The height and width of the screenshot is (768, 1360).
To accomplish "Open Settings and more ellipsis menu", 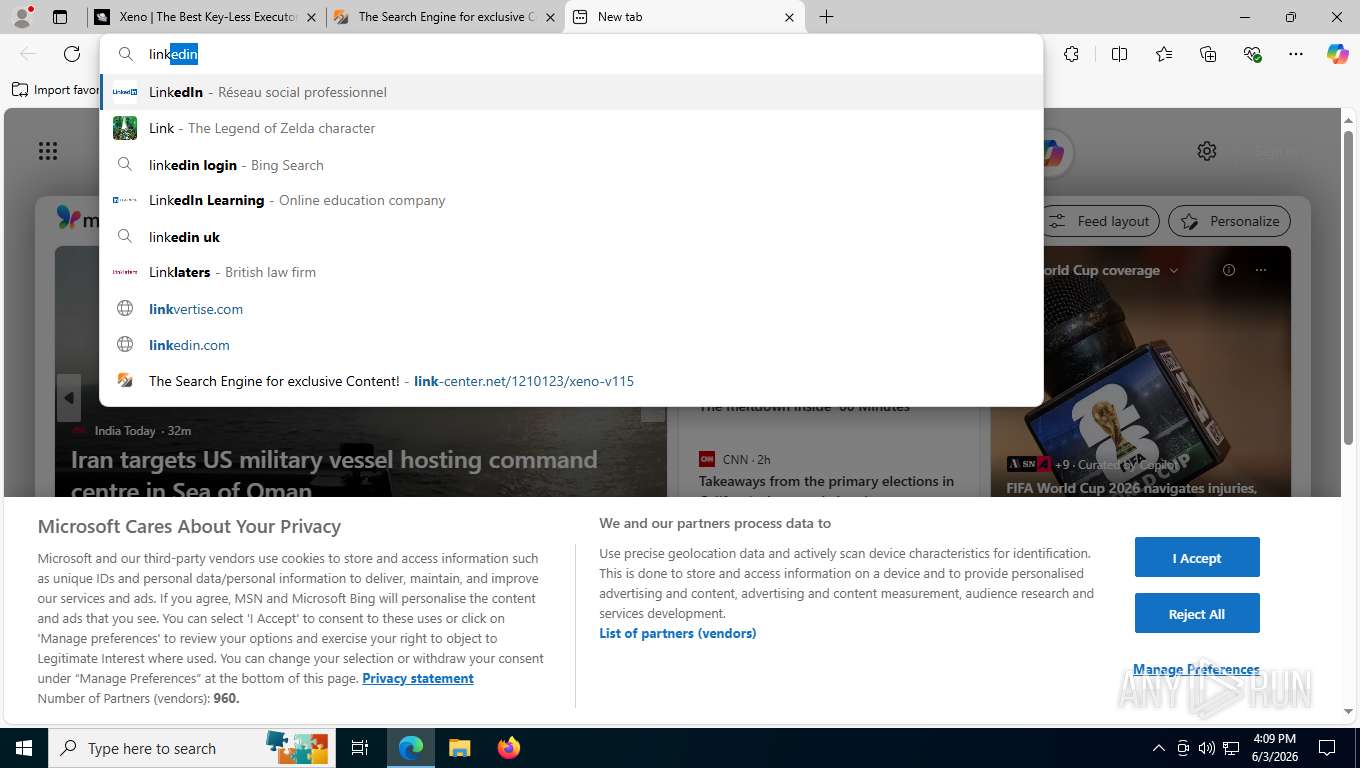I will 1296,54.
